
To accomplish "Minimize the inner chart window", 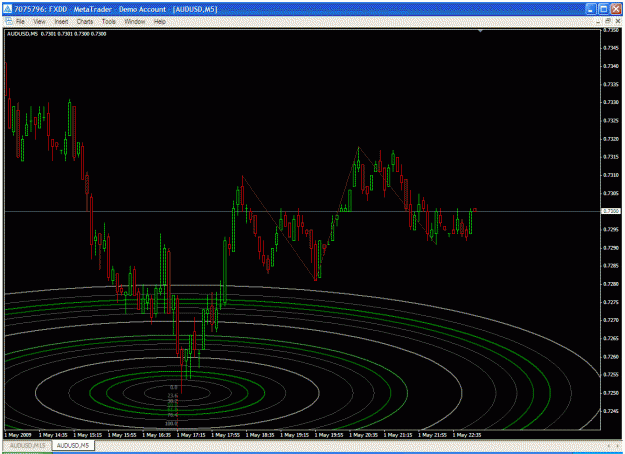I will [599, 21].
